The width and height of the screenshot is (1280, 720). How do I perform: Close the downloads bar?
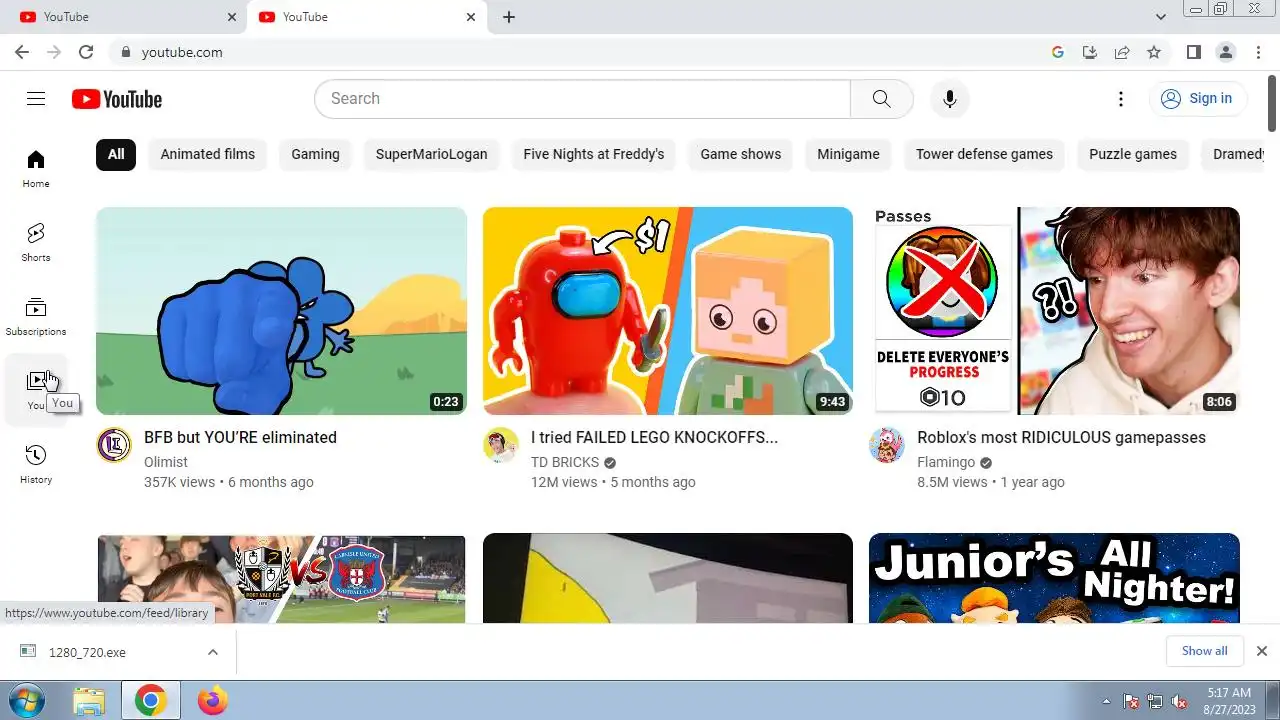(1261, 651)
